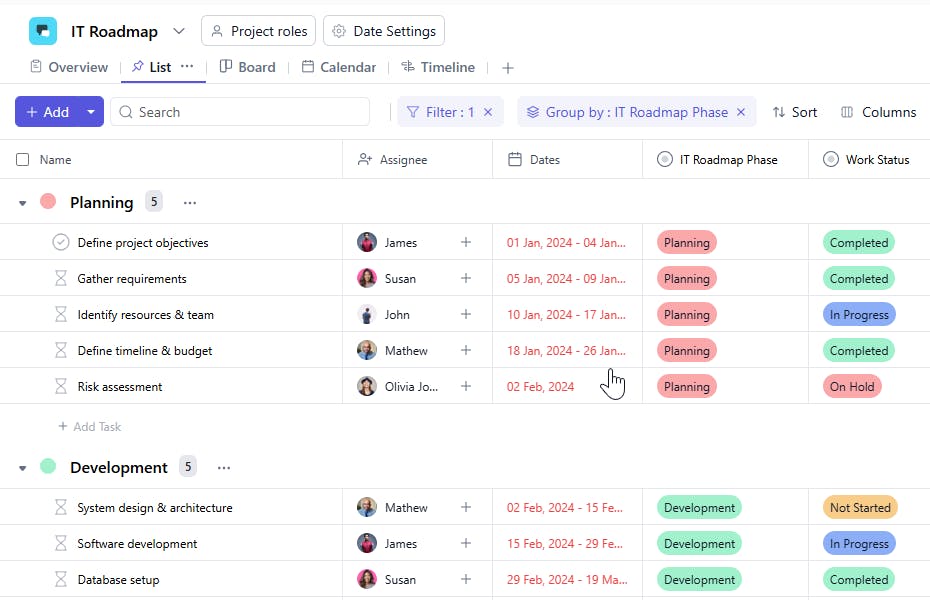Open Project roles
This screenshot has height=600, width=930.
click(x=258, y=31)
